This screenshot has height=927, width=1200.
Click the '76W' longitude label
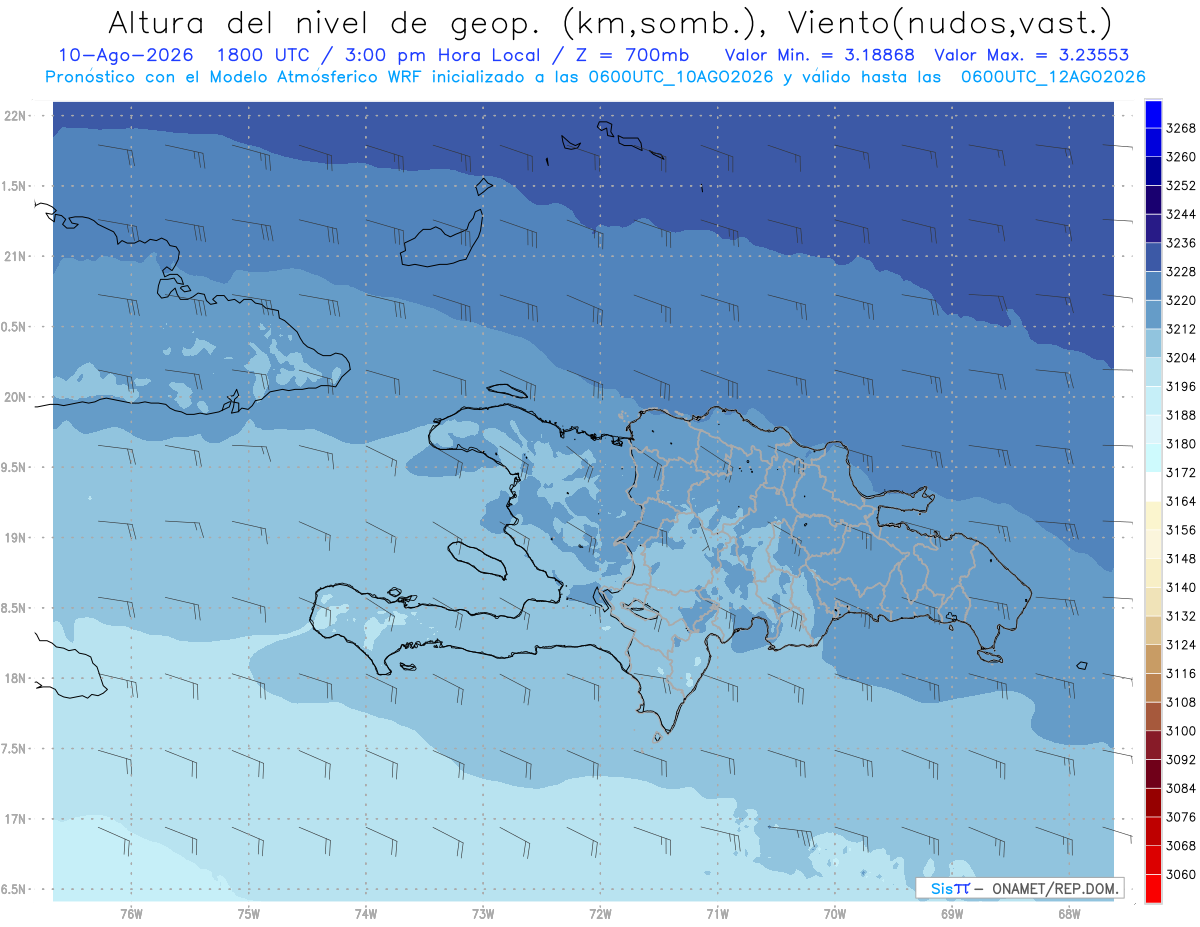click(131, 914)
